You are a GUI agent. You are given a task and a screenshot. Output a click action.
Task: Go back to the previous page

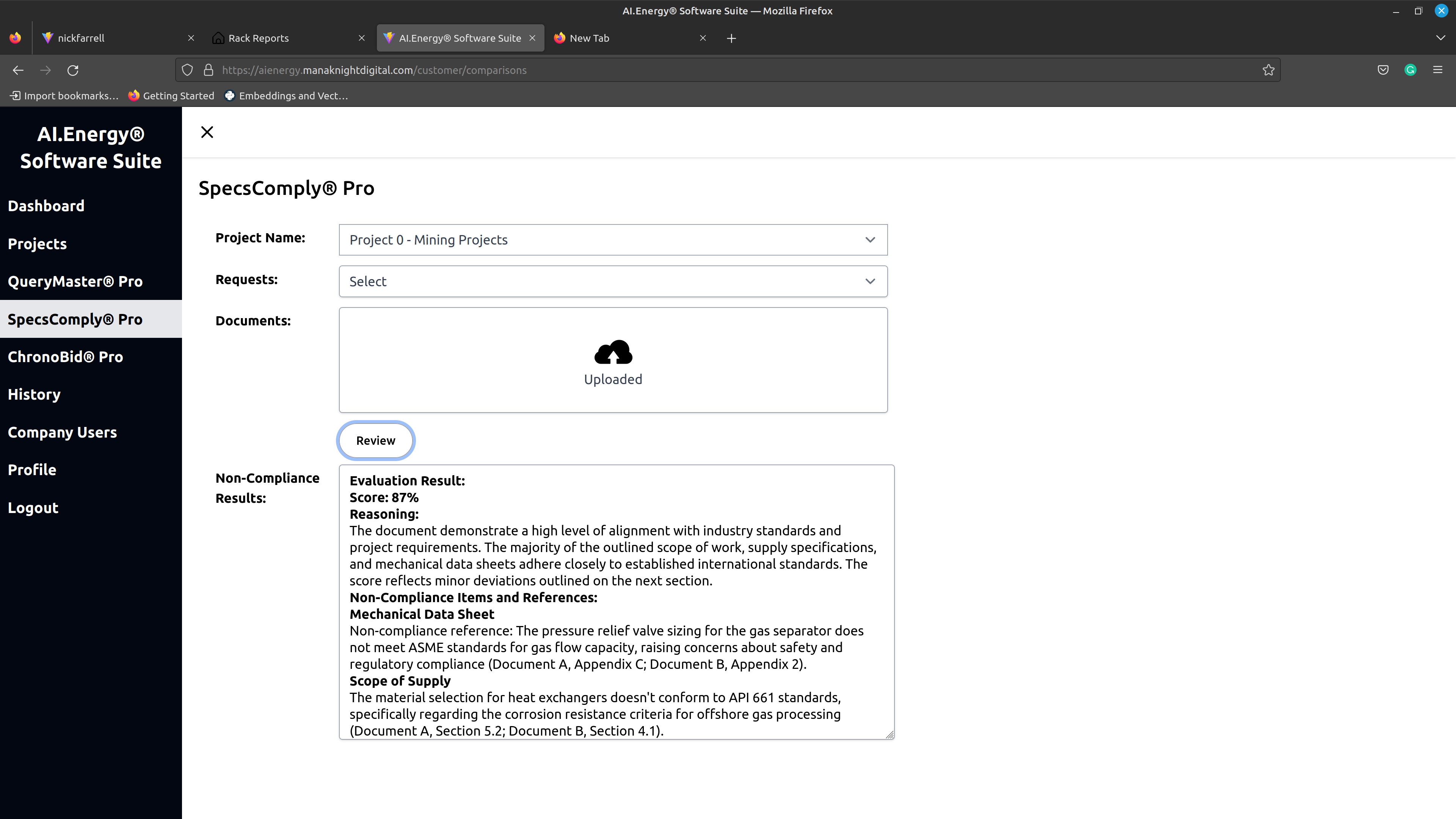[18, 70]
